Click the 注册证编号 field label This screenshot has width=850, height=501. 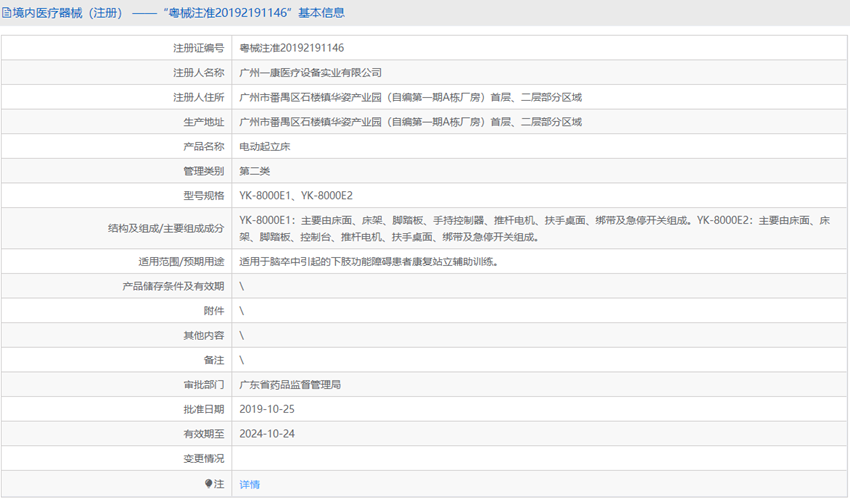click(x=198, y=48)
